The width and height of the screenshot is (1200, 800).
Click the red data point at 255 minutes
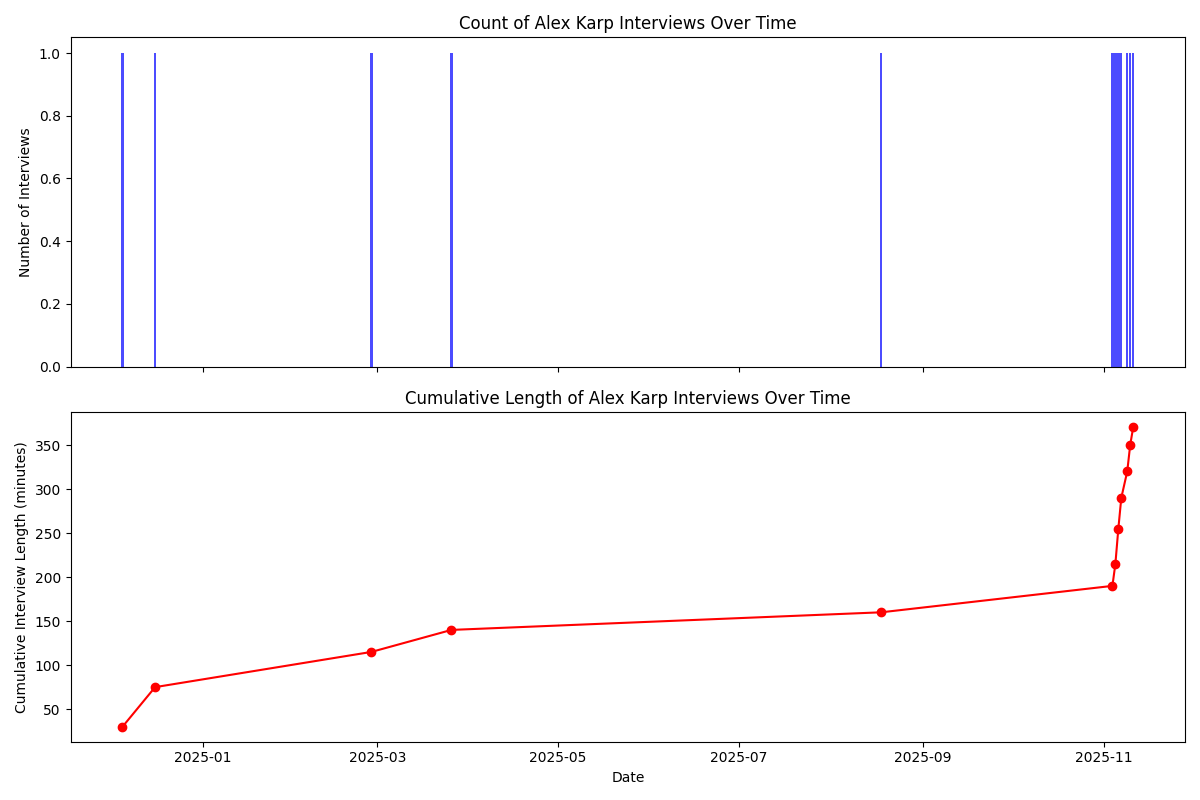click(1118, 529)
